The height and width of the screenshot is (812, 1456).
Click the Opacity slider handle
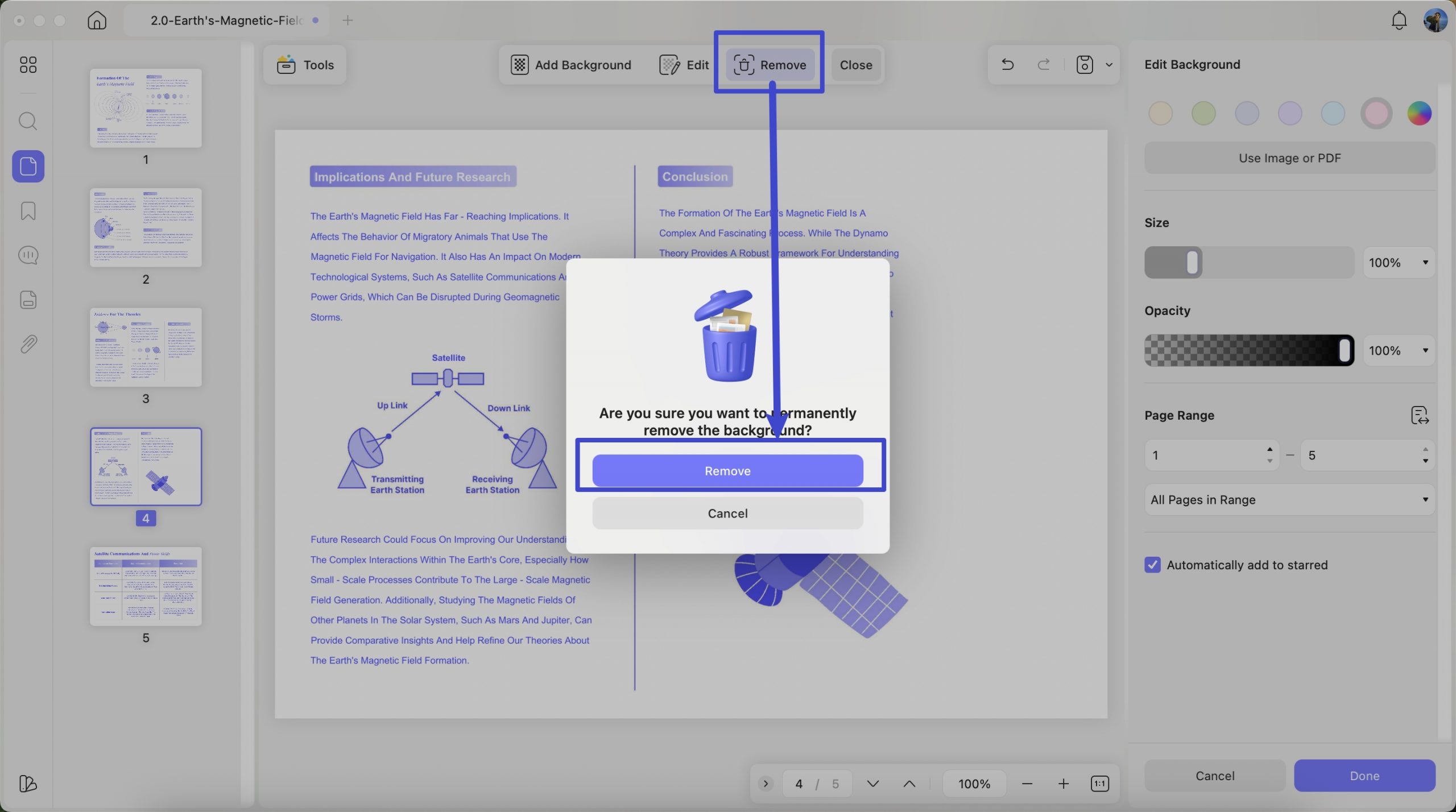(1345, 350)
